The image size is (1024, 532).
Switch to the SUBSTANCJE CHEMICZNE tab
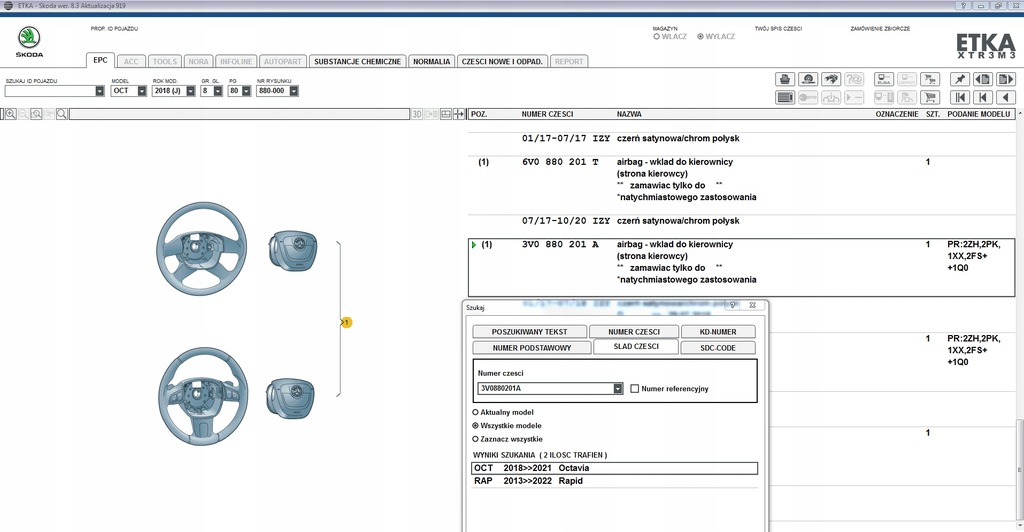[357, 61]
